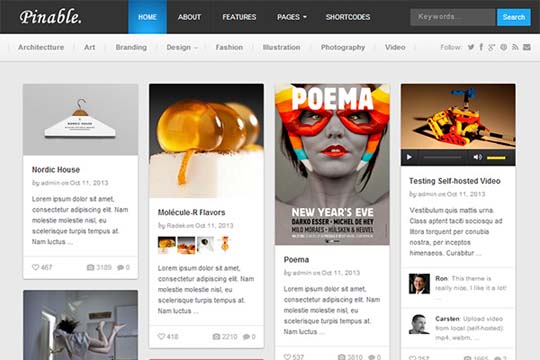Open the Facebook follow icon
540x360 pixels.
coord(481,47)
